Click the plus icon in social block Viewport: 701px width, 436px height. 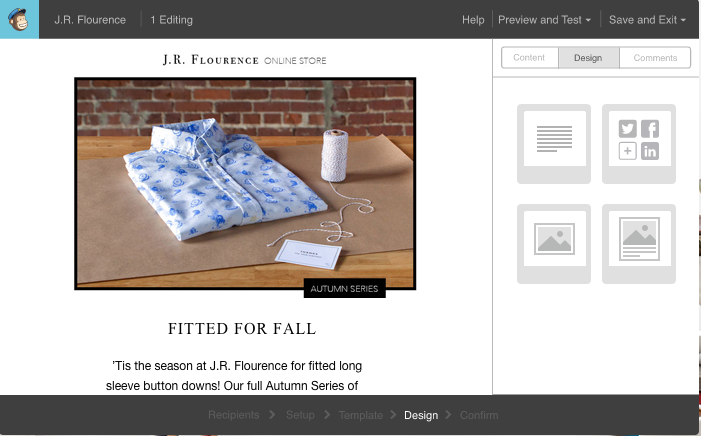628,151
